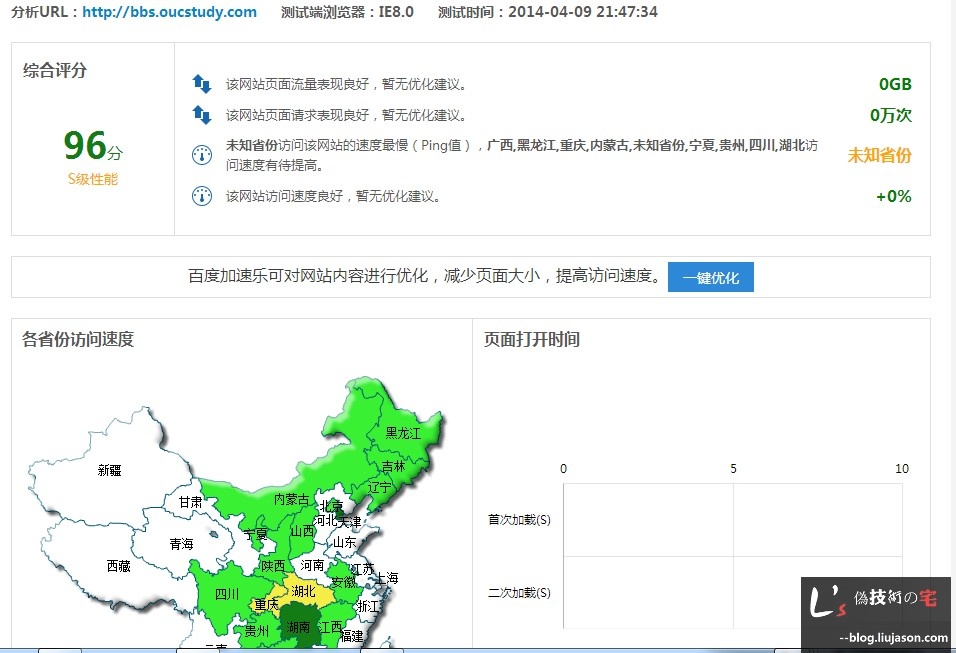Viewport: 956px width, 653px height.
Task: Open the bbs.oucstudy.com analysis URL link
Action: pos(169,12)
